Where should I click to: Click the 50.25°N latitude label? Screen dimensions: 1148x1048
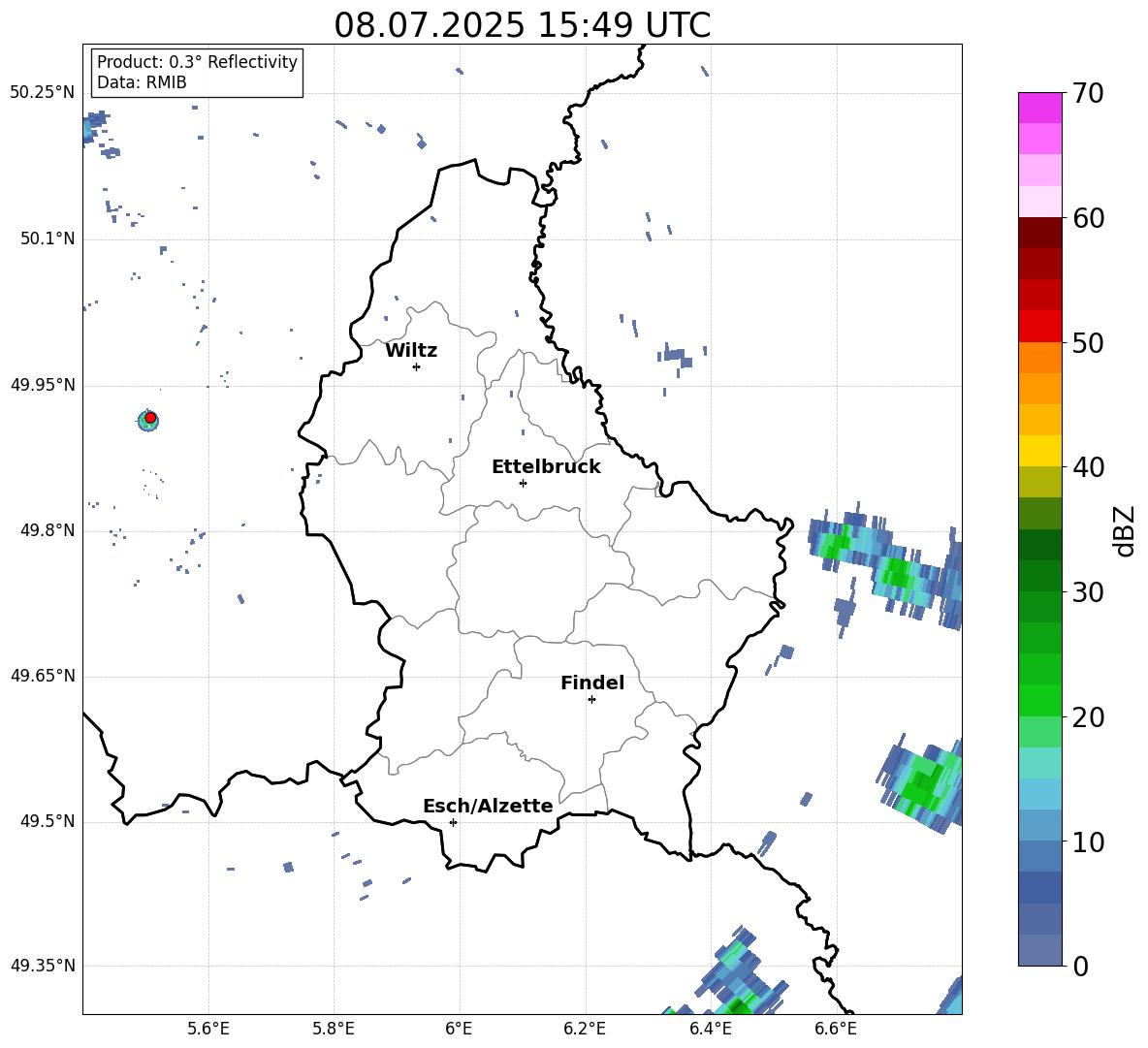43,93
